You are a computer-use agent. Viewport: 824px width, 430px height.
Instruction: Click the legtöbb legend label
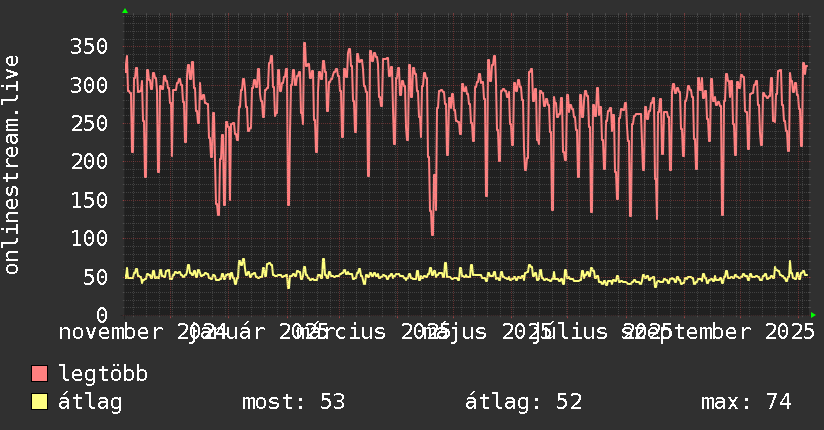pos(103,373)
